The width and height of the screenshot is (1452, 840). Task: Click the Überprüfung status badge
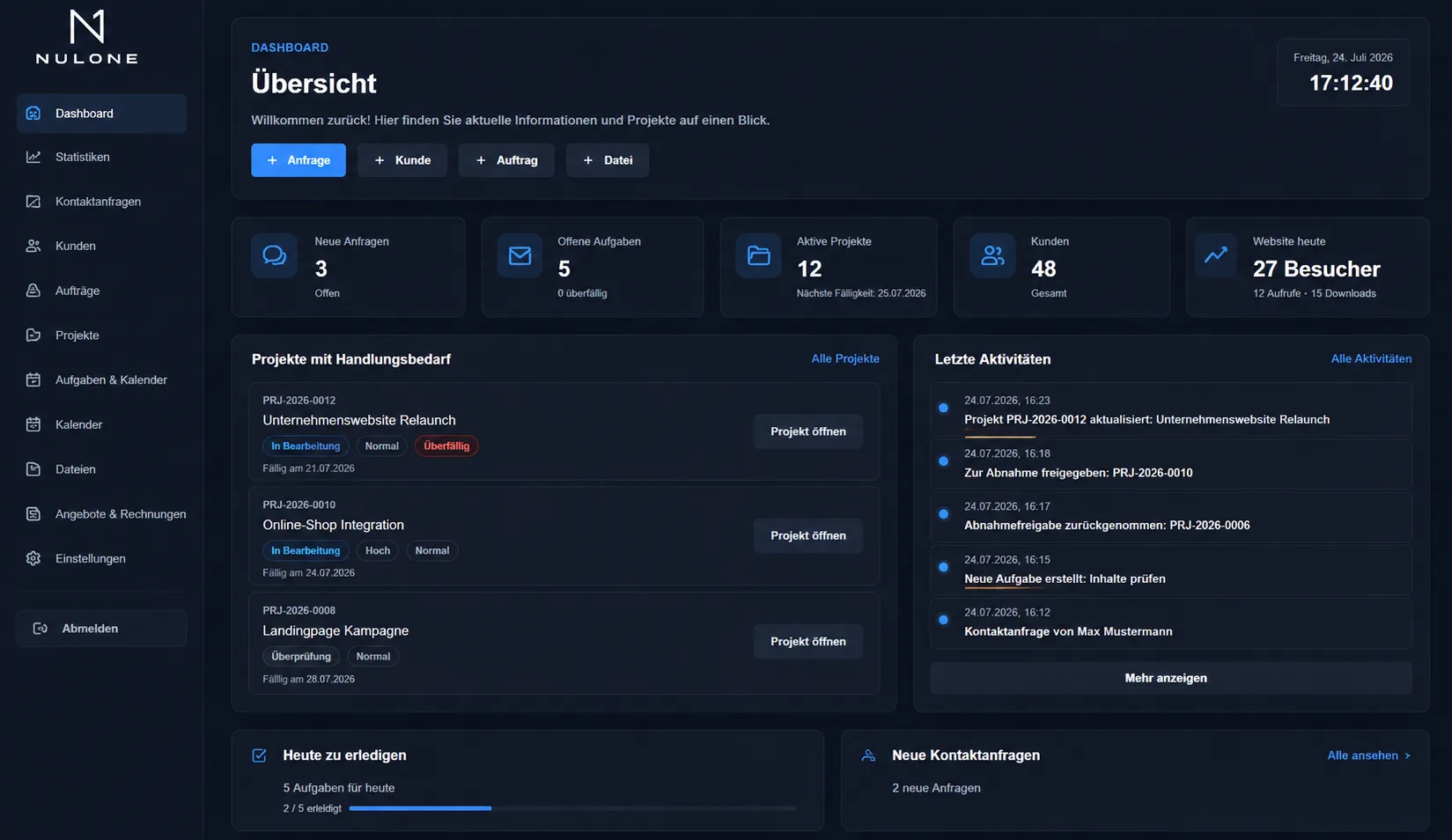coord(301,657)
